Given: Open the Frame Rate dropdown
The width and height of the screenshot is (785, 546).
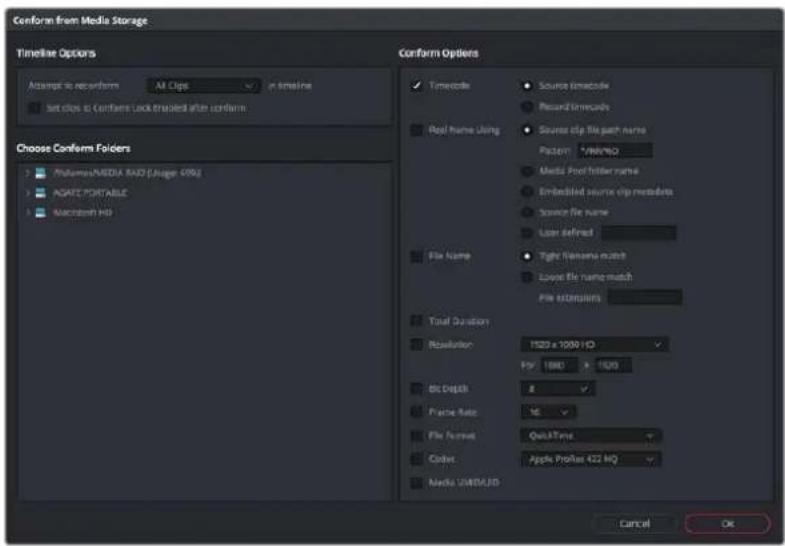Looking at the screenshot, I should tap(548, 412).
